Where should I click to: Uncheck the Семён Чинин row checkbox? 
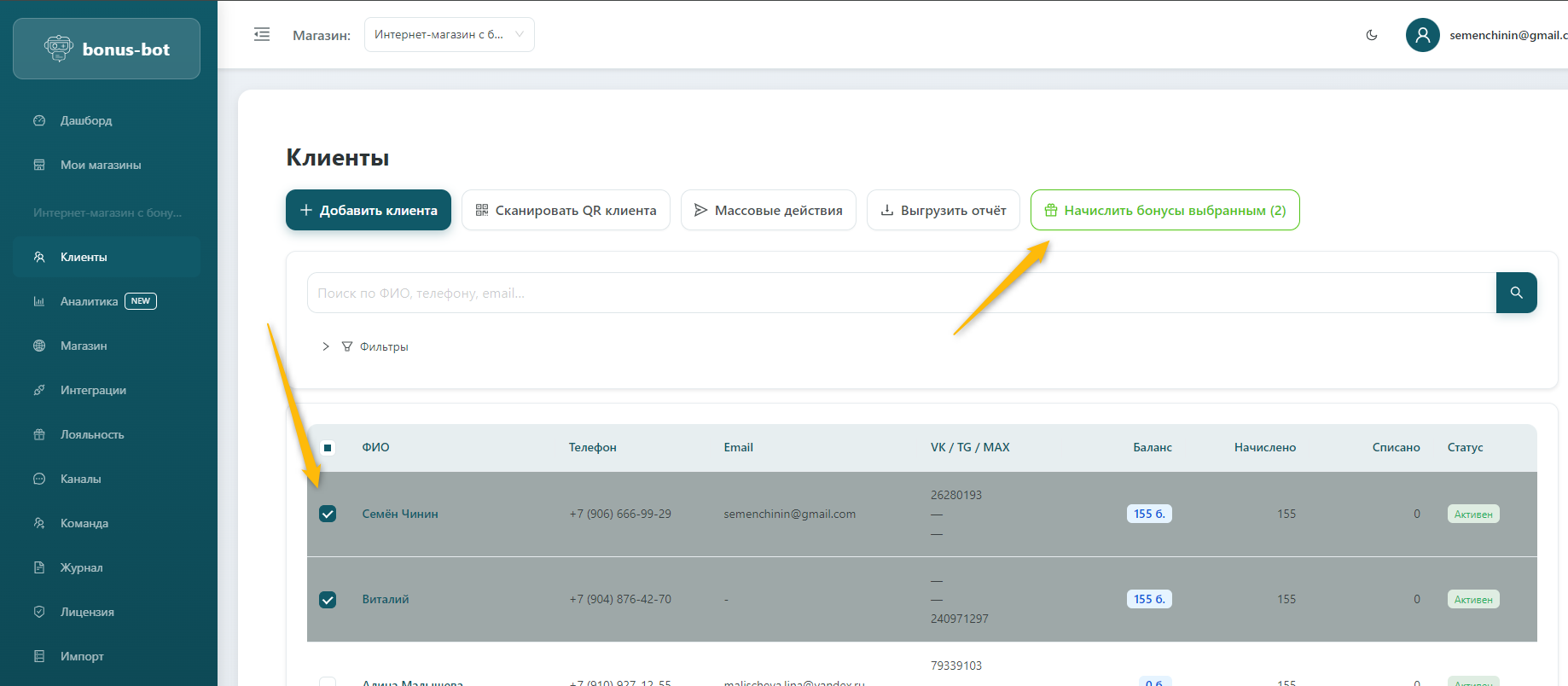point(328,514)
